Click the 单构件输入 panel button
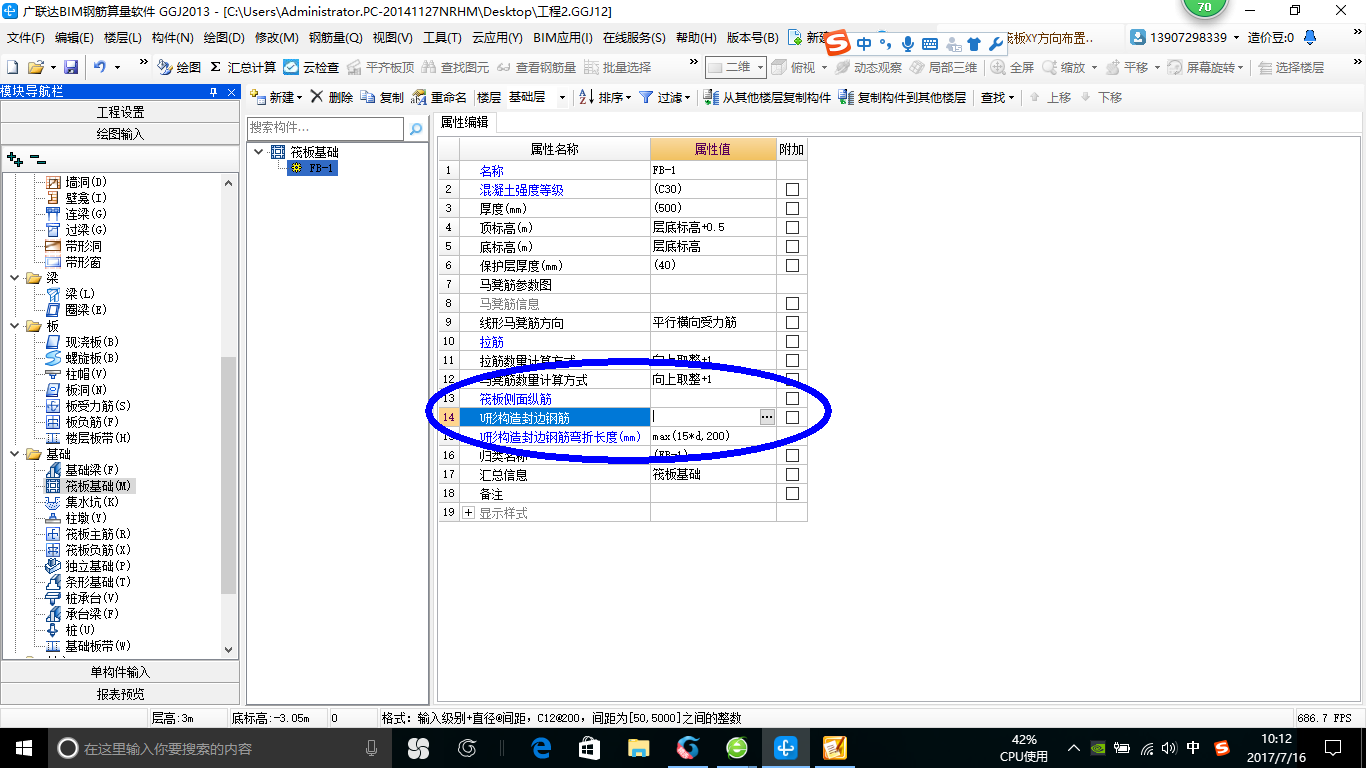The height and width of the screenshot is (768, 1366). tap(120, 672)
